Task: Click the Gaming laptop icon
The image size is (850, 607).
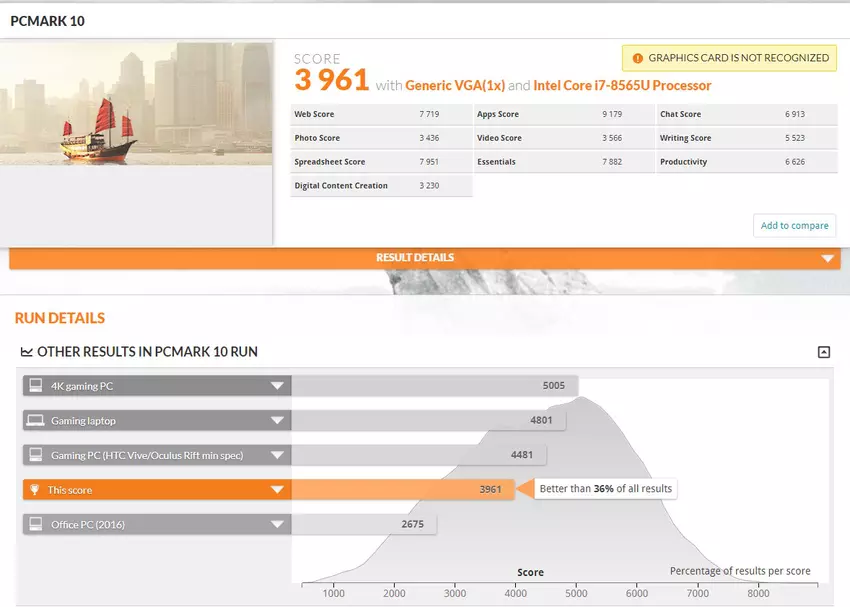Action: click(35, 421)
